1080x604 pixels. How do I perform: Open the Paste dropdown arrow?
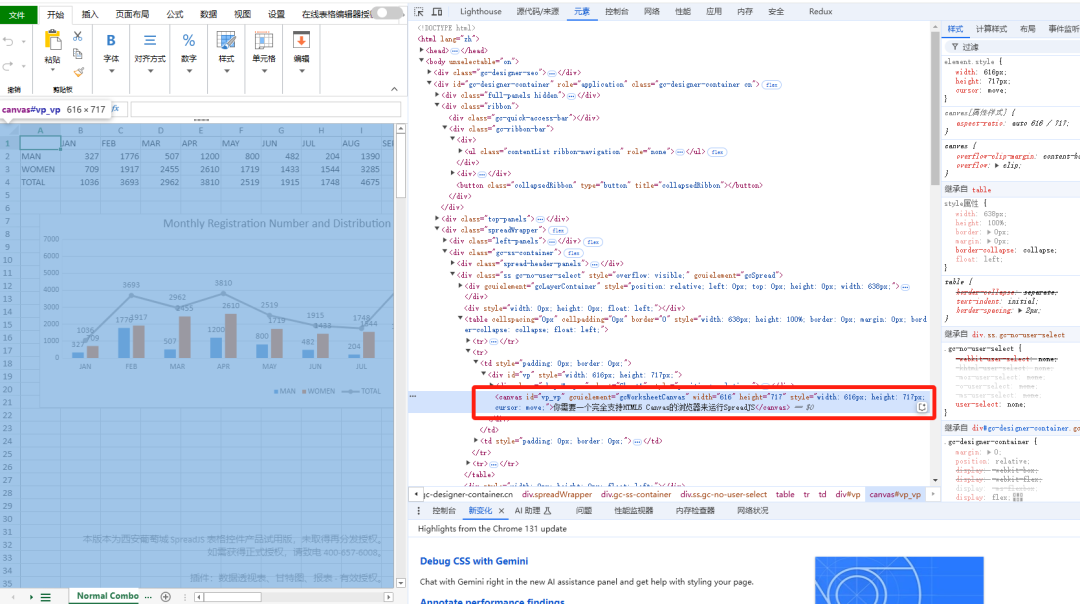52,70
